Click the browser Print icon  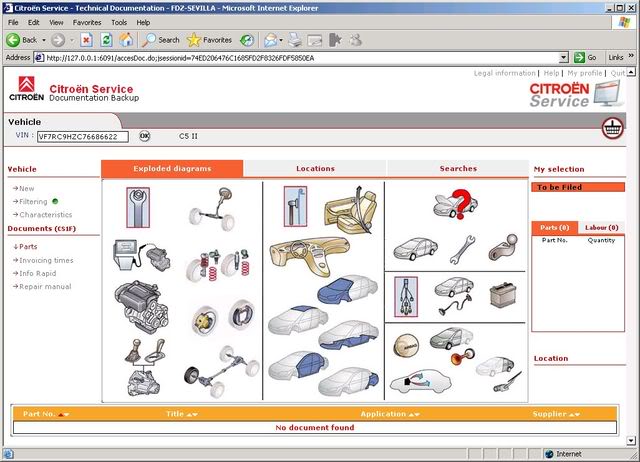coord(295,40)
